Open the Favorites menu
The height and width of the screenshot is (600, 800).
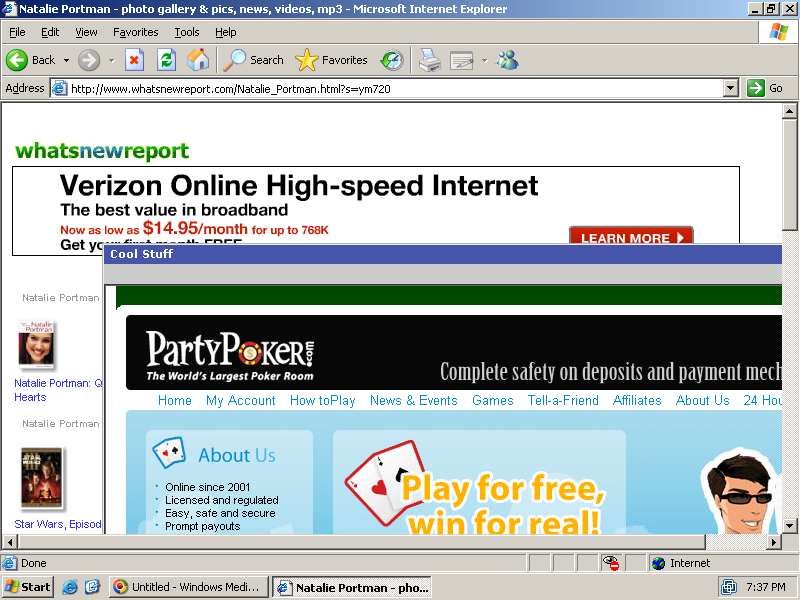(x=136, y=32)
